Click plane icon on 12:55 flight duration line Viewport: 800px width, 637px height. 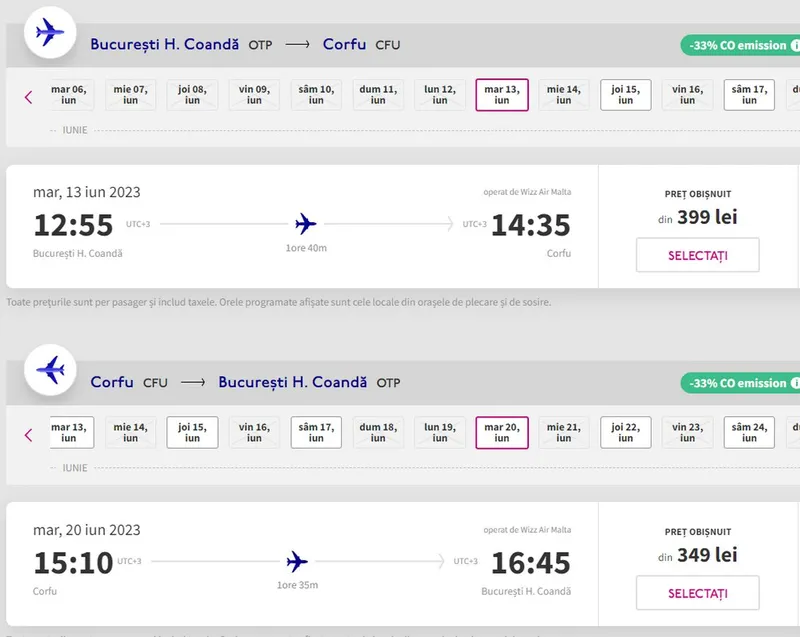pos(306,224)
